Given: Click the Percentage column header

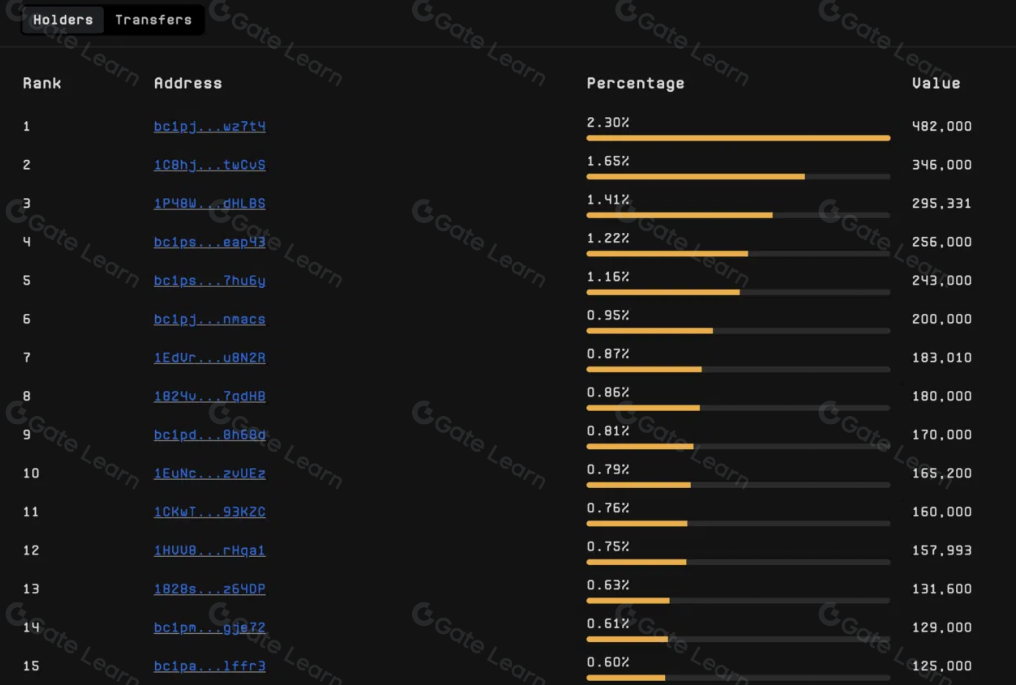Looking at the screenshot, I should pos(635,84).
